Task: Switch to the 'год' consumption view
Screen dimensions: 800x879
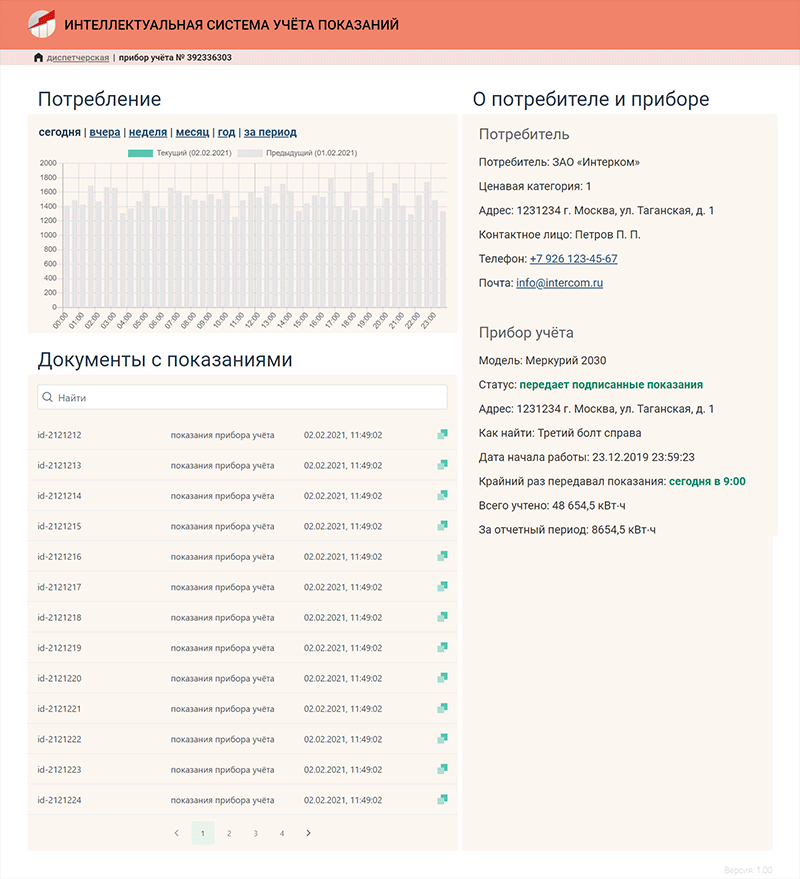Action: pos(226,131)
